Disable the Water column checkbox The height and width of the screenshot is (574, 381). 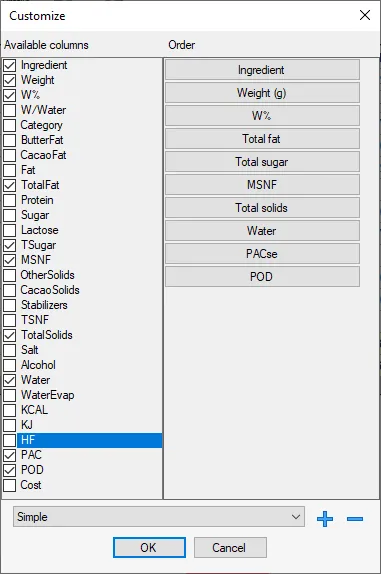[x=10, y=380]
